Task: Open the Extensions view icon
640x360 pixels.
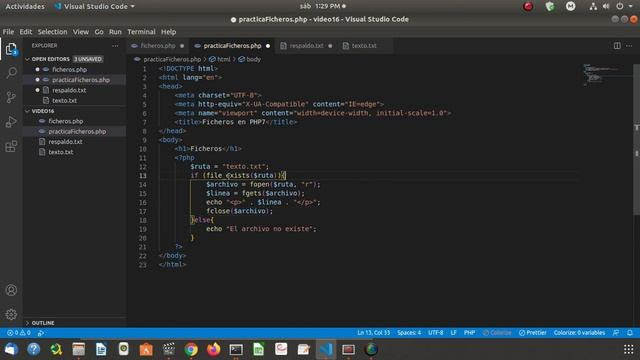Action: tap(11, 146)
